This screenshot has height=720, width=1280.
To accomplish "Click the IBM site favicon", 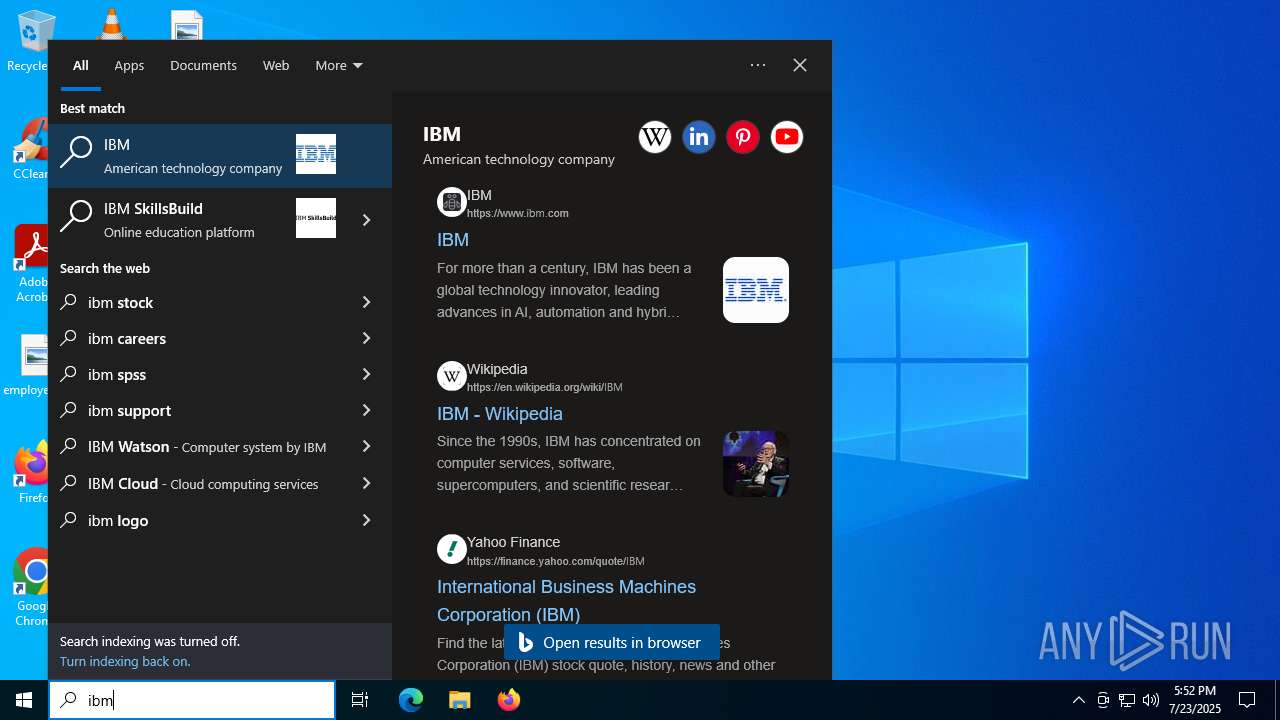I will coord(452,202).
